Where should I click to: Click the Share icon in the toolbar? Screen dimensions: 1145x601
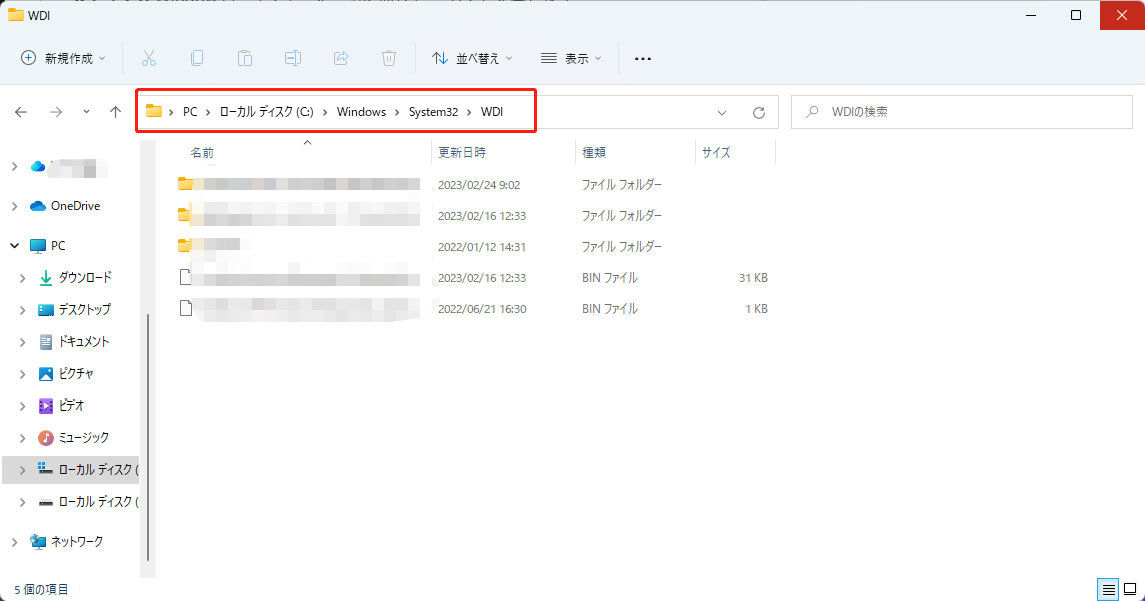point(341,58)
